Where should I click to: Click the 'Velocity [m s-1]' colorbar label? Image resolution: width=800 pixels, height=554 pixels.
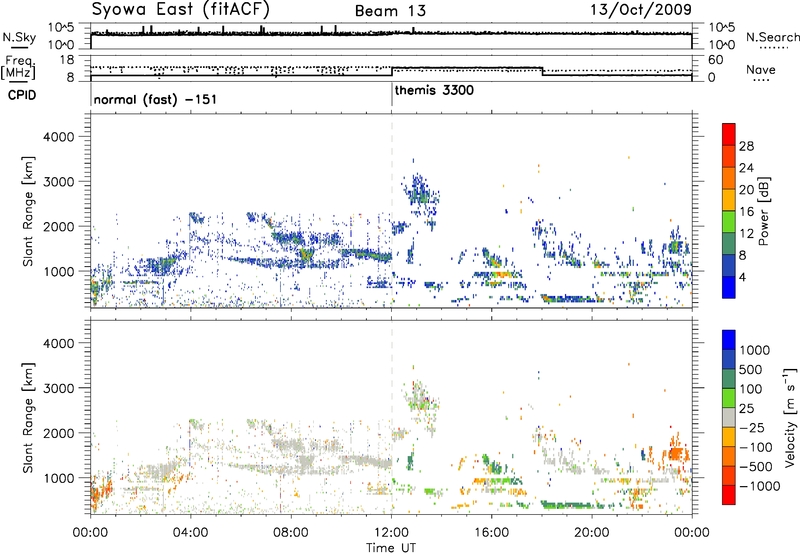point(790,417)
